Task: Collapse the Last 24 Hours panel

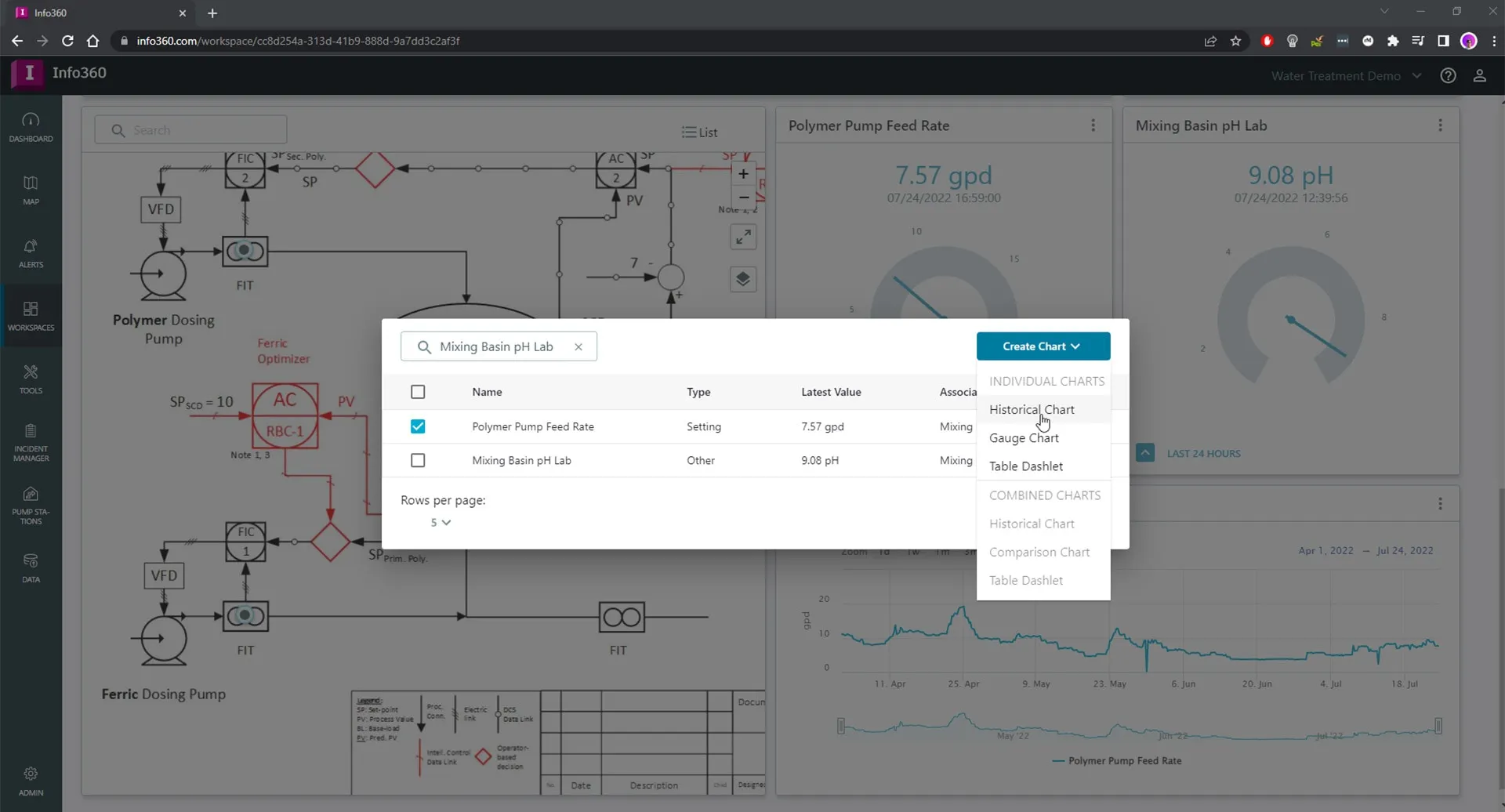Action: (x=1145, y=454)
